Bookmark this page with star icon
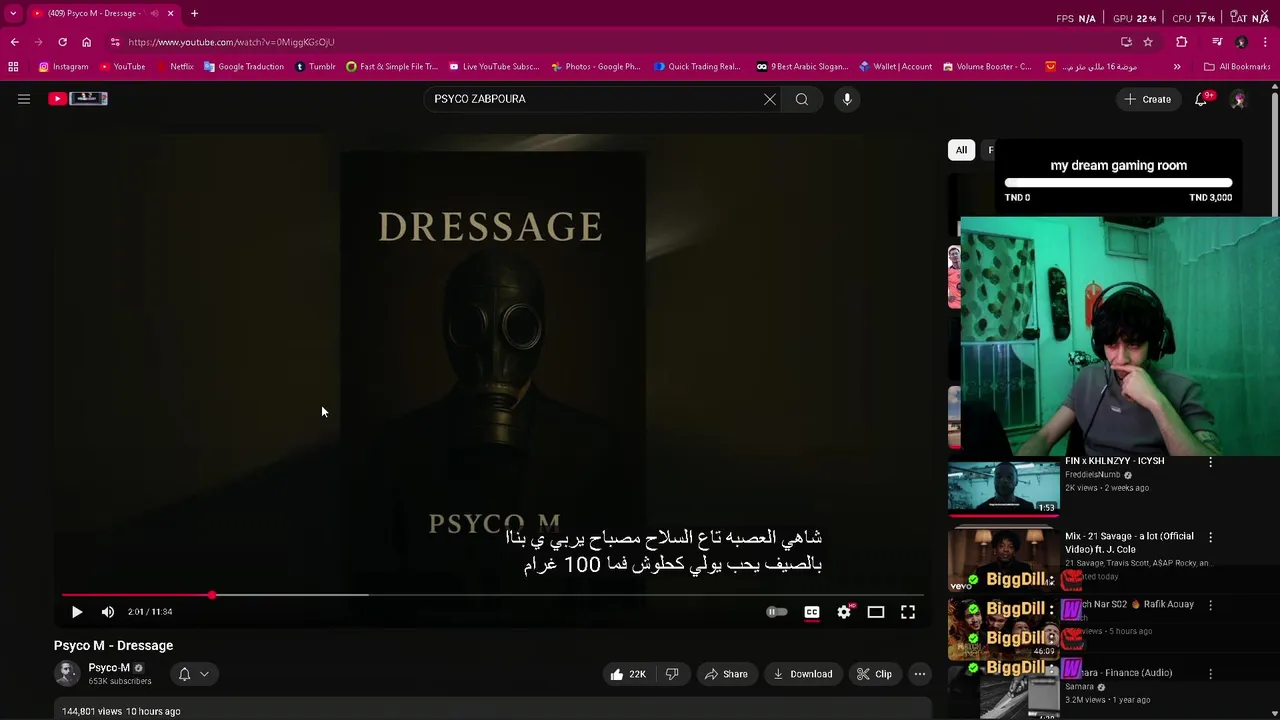 1148,42
